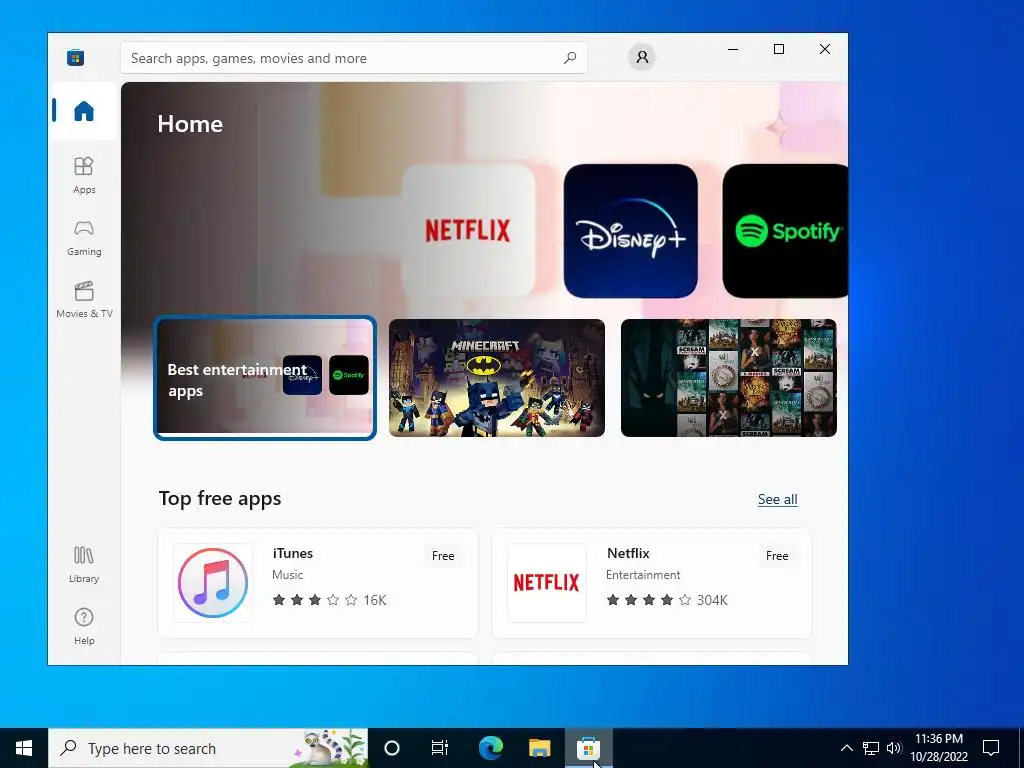Screen dimensions: 1024x768
Task: Follow the See all link
Action: pyautogui.click(x=777, y=500)
